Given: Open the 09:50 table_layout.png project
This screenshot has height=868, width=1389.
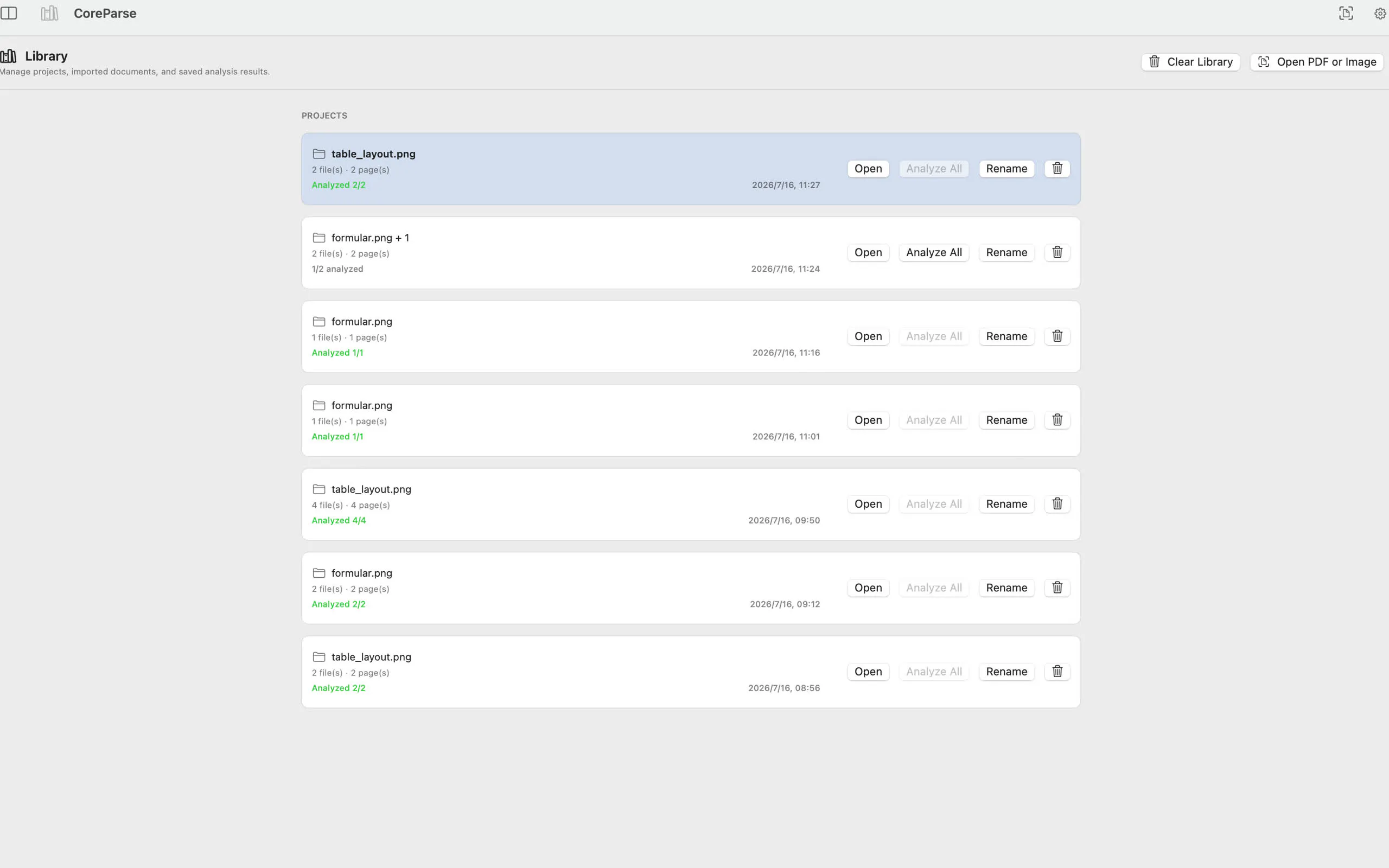Looking at the screenshot, I should (868, 504).
